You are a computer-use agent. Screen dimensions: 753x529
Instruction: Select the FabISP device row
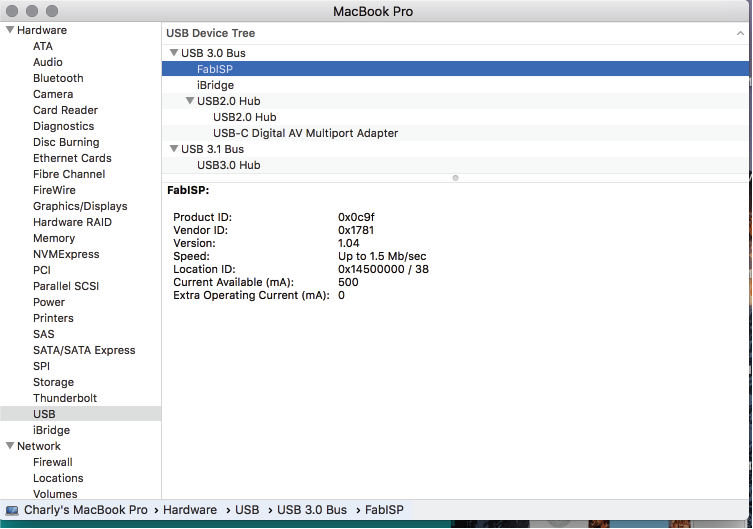click(455, 69)
